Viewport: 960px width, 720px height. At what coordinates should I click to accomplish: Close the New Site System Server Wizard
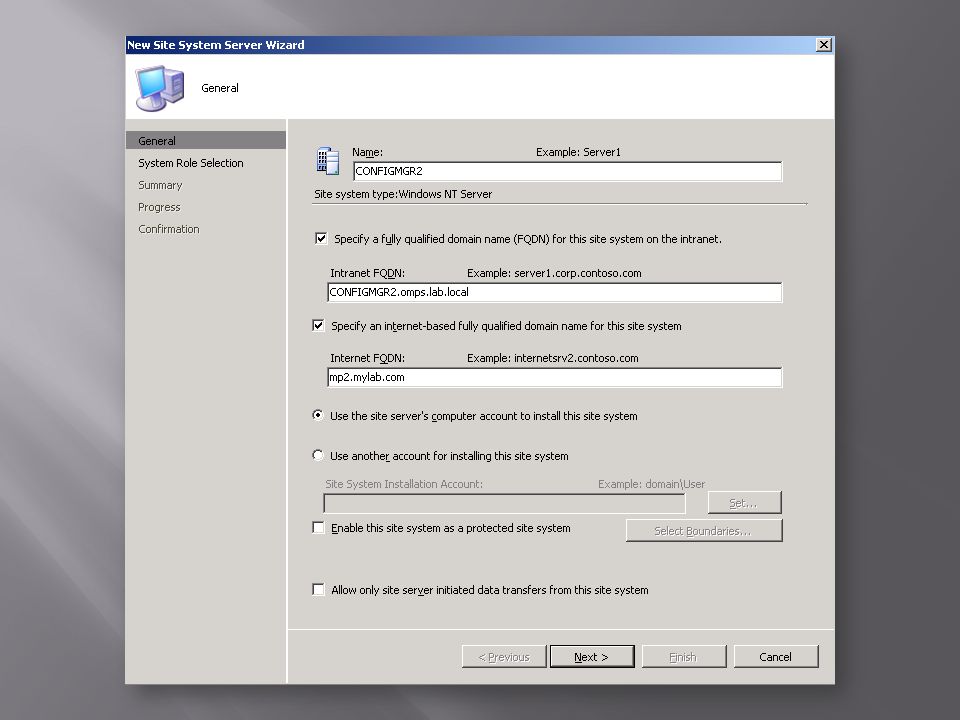pos(824,45)
